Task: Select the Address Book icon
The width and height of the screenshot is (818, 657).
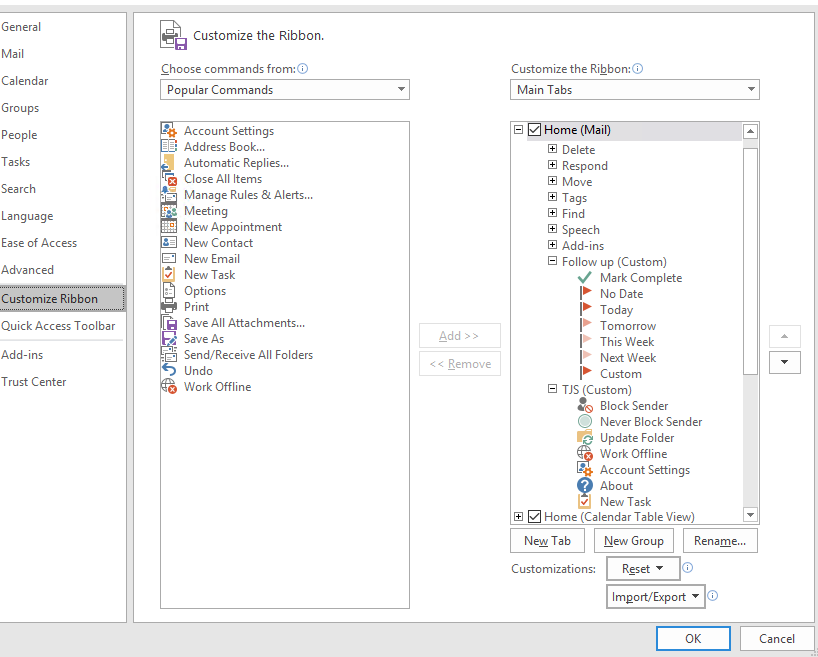Action: pyautogui.click(x=169, y=146)
